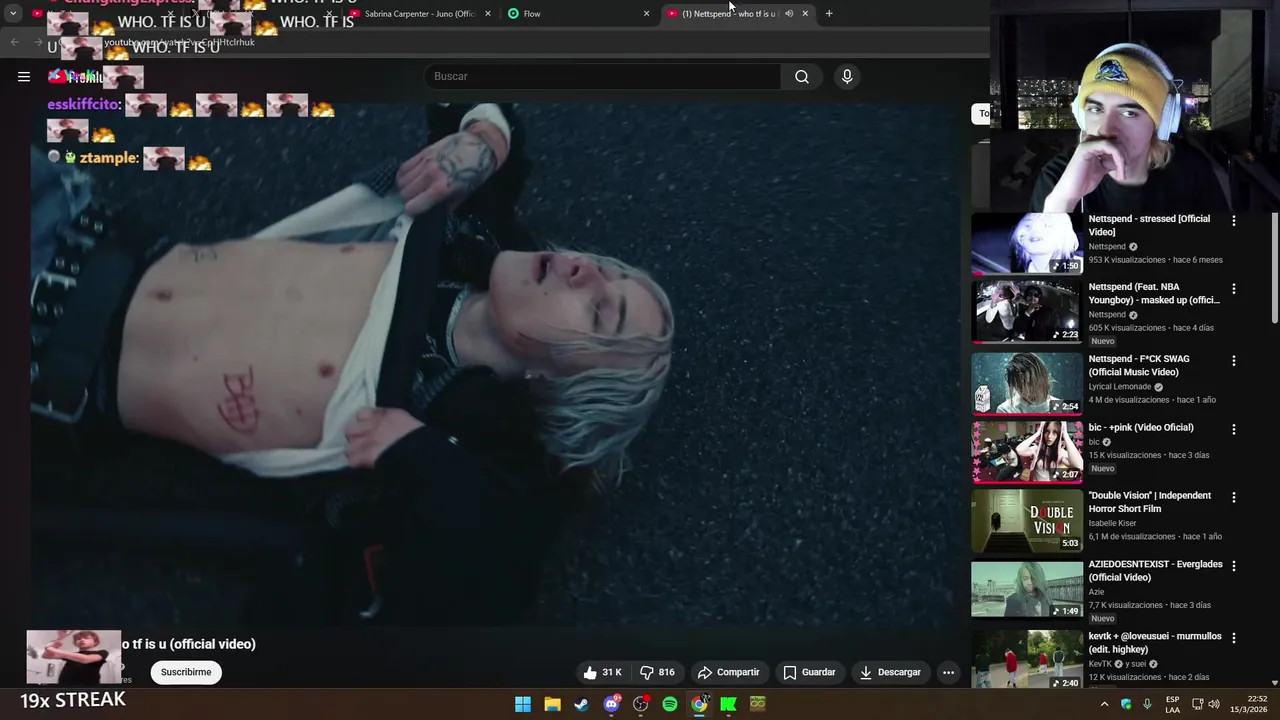Viewport: 1280px width, 720px height.
Task: Open the clock and date 22:52
Action: coord(1249,704)
